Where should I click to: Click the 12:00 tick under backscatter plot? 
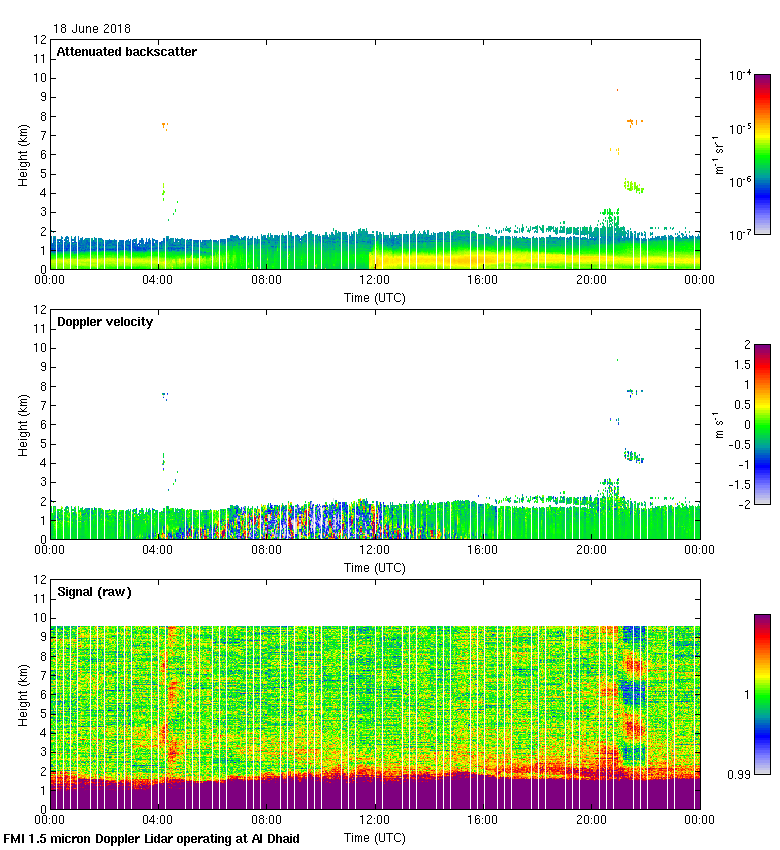point(375,281)
